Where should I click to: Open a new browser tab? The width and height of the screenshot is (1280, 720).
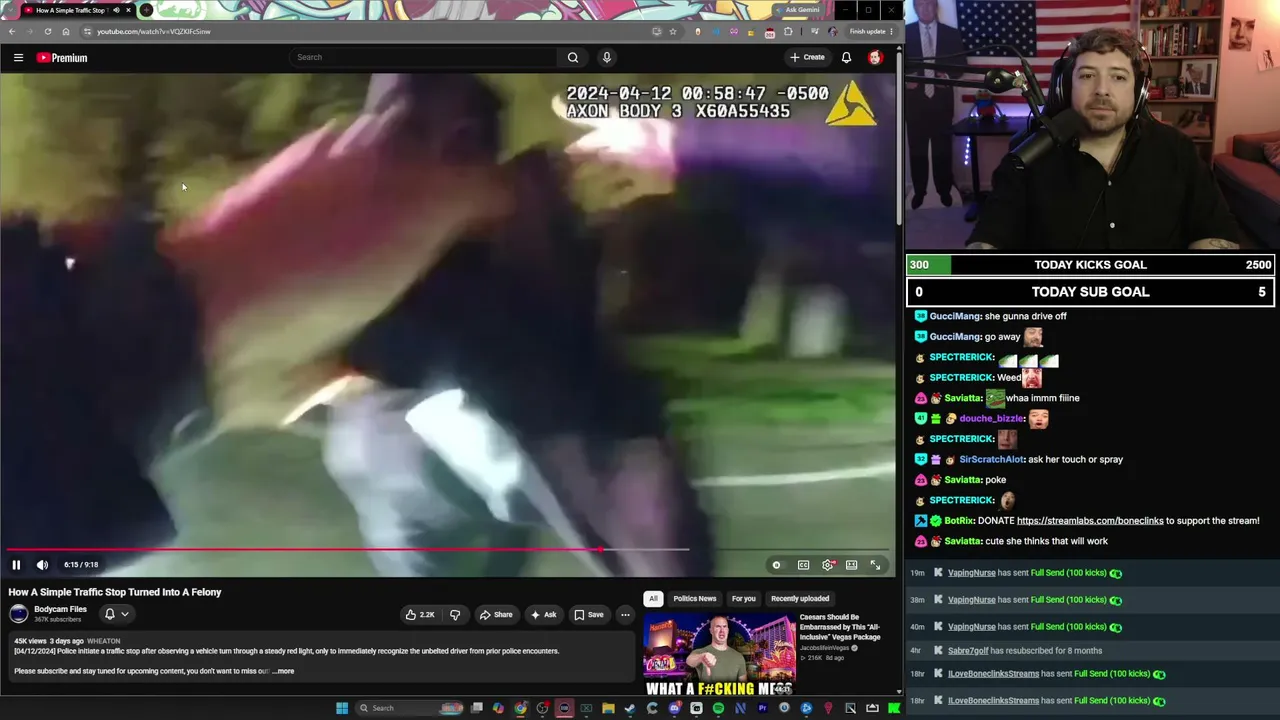pos(146,10)
